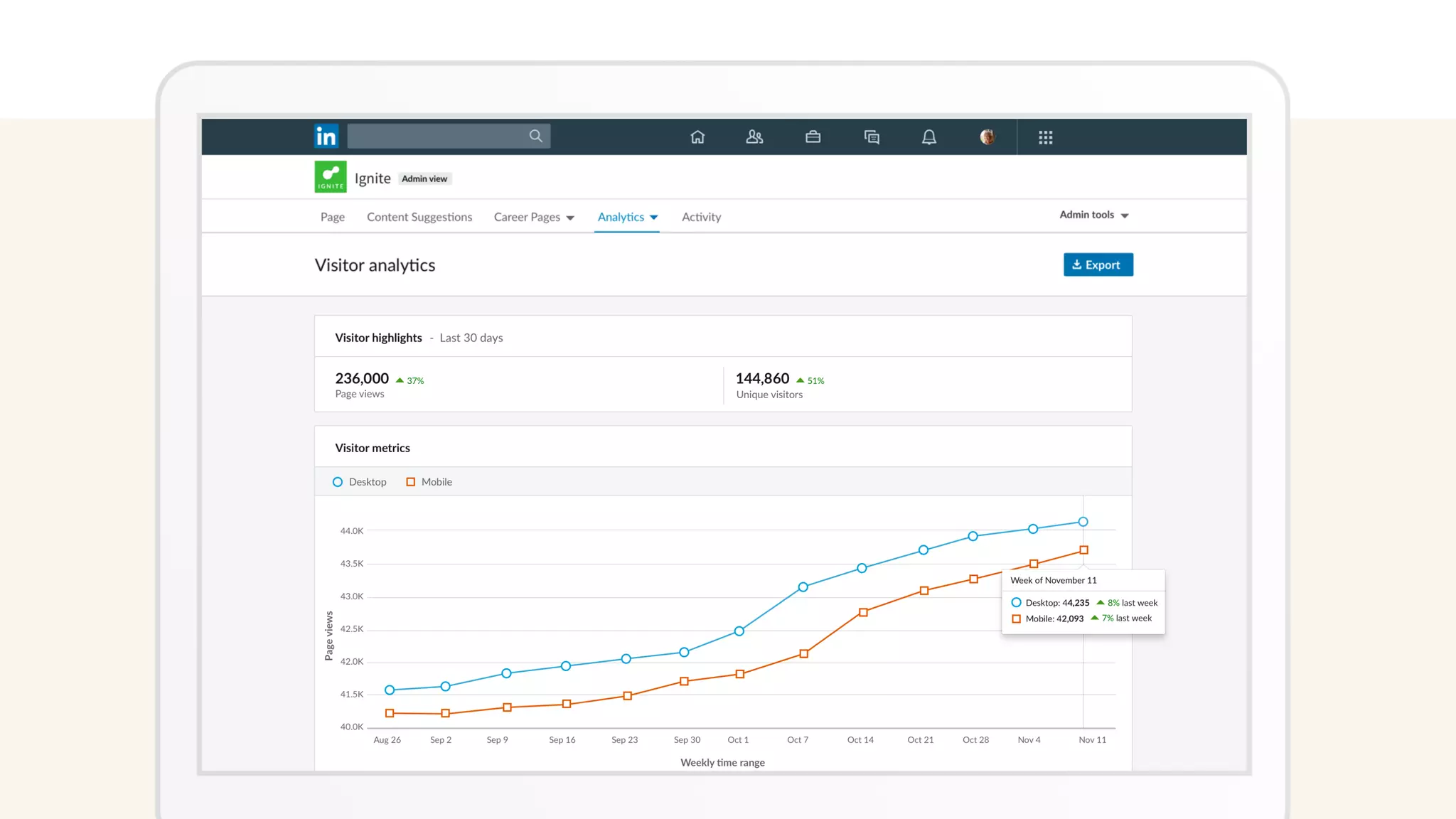Click the profile avatar picture
Screen dimensions: 1456x819
987,136
